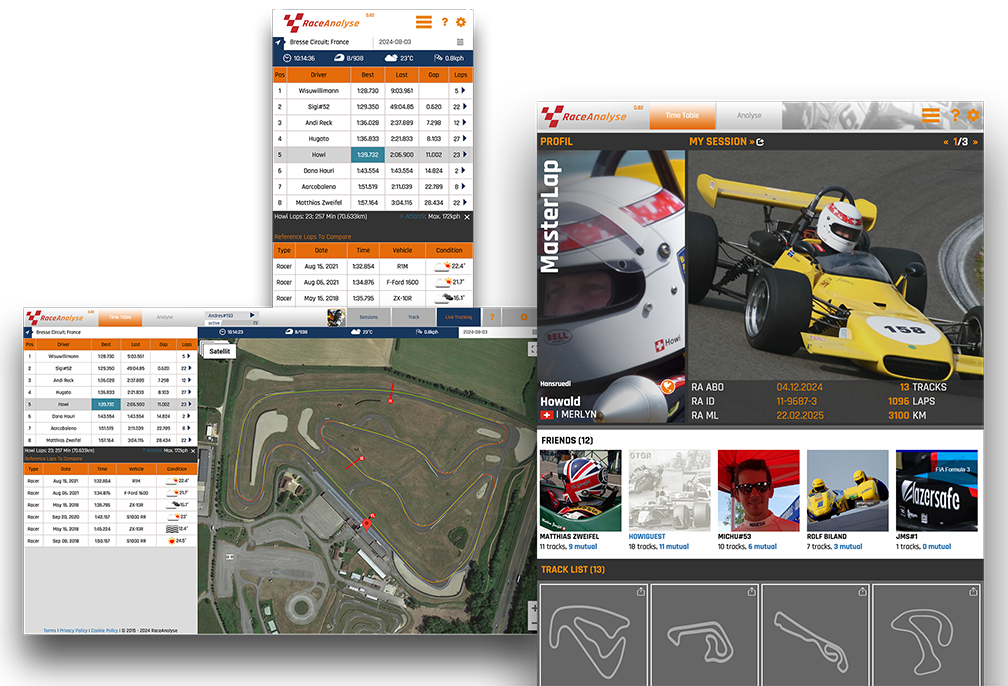Toggle map fullscreen in tracking window
Viewport: 1008px width, 686px height.
532,348
